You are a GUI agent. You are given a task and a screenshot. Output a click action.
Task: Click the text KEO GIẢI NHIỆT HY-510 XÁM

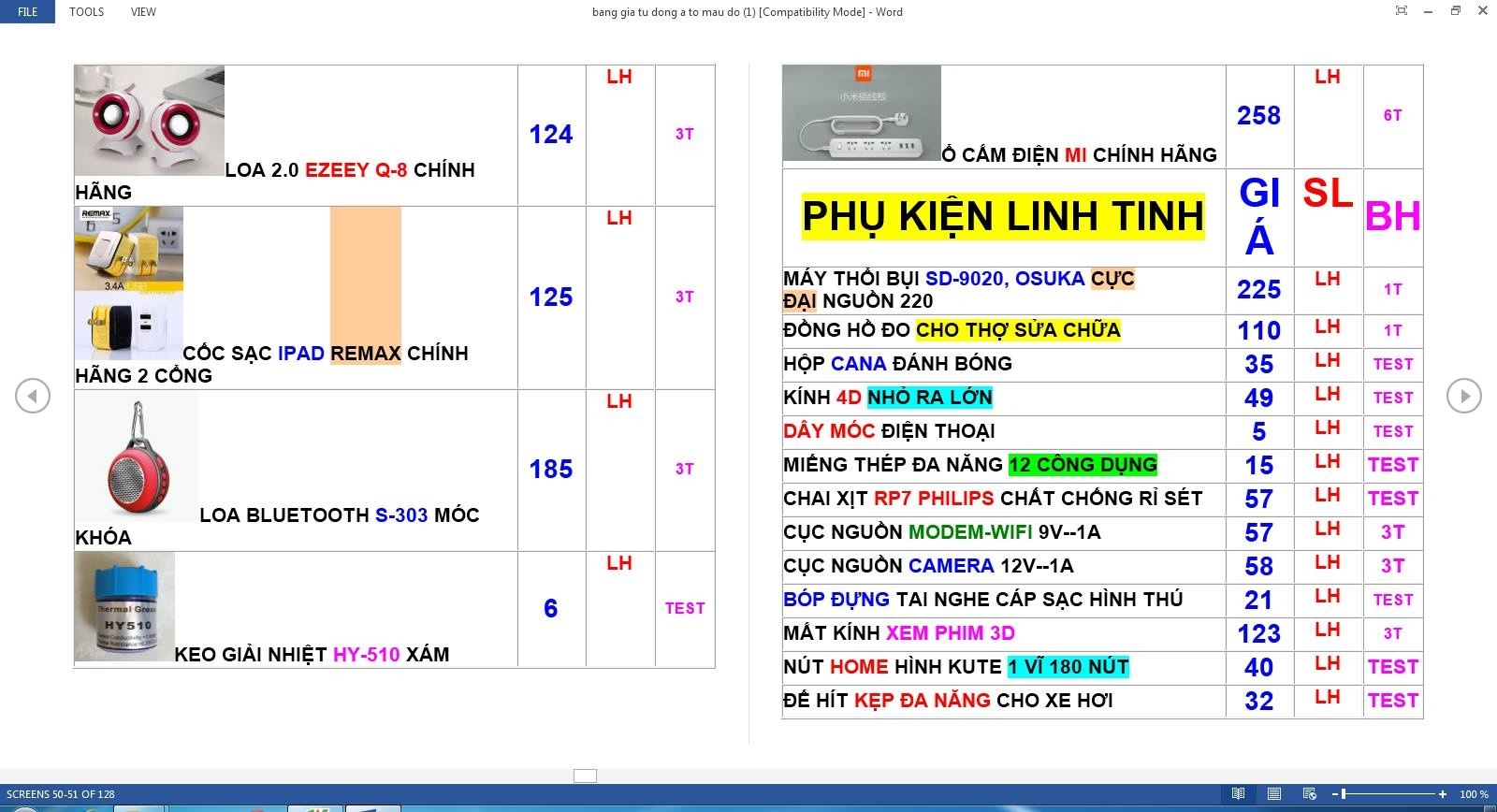(312, 655)
